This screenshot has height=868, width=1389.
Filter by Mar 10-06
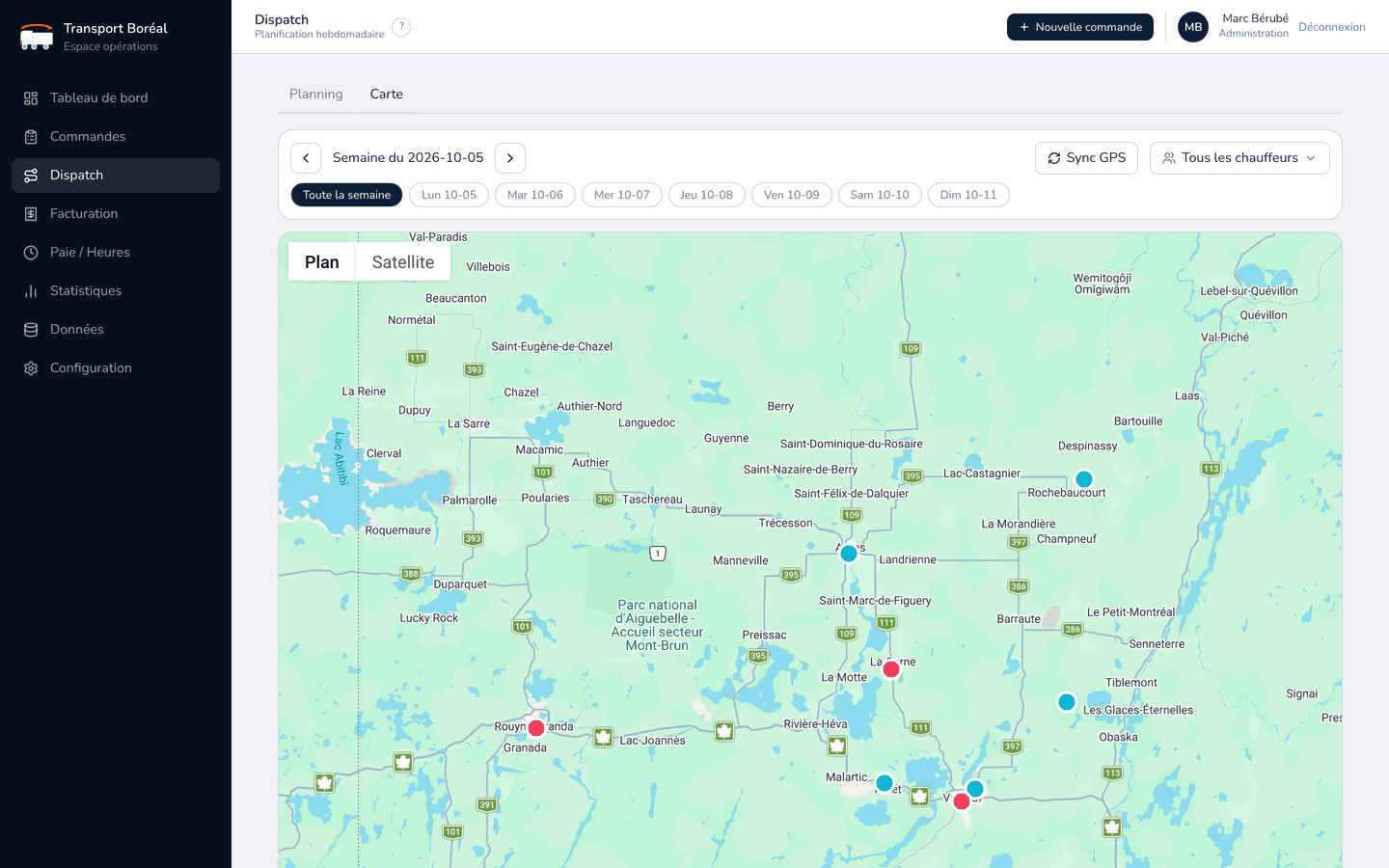(535, 195)
